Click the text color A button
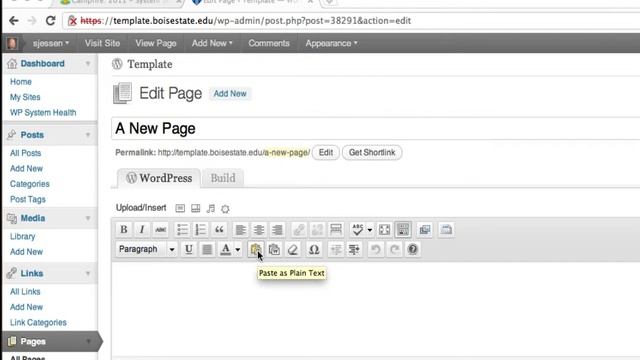Viewport: 640px width, 360px height. (225, 249)
